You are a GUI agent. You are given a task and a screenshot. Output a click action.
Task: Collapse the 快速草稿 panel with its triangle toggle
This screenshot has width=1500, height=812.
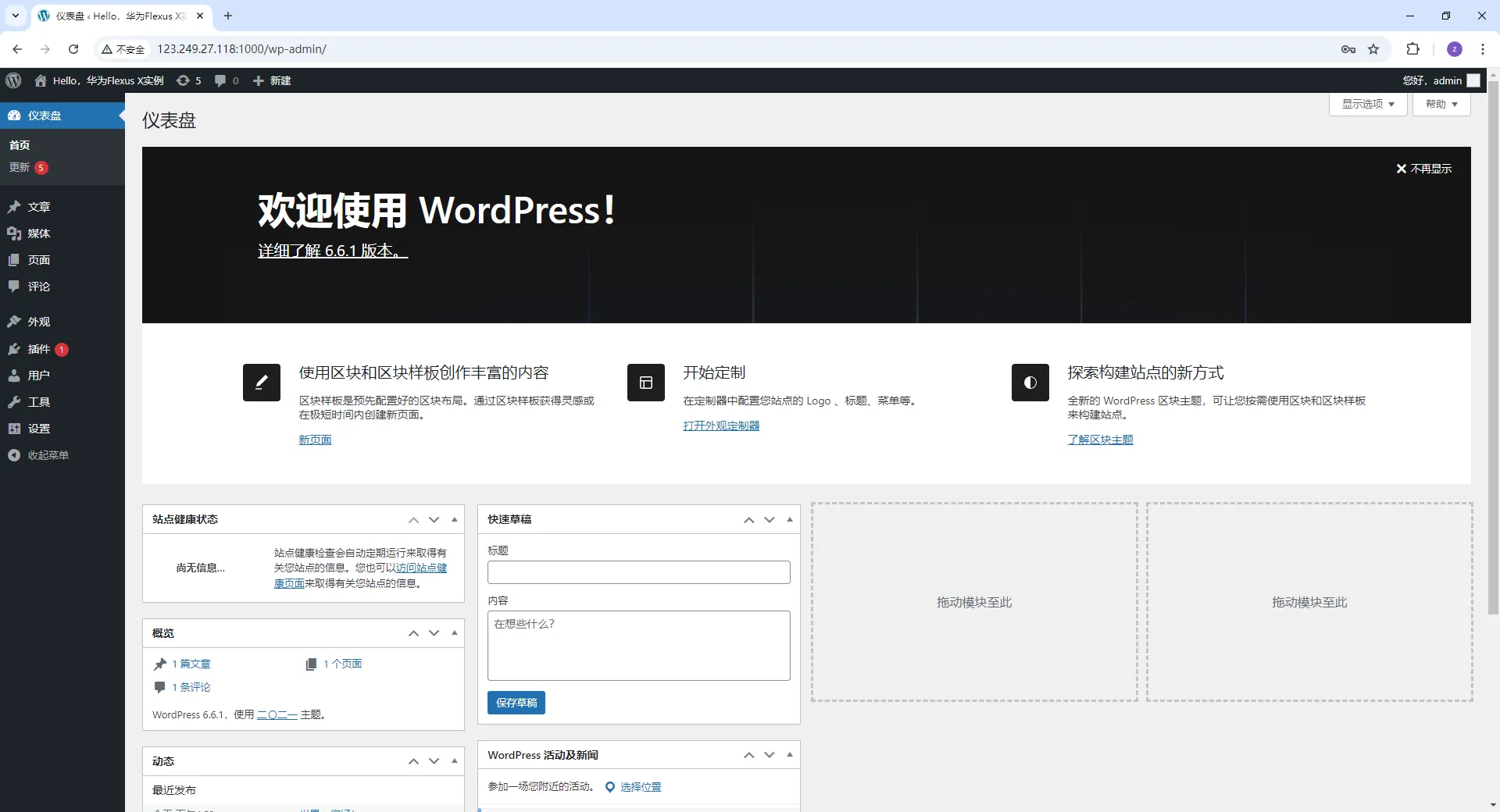[x=790, y=519]
